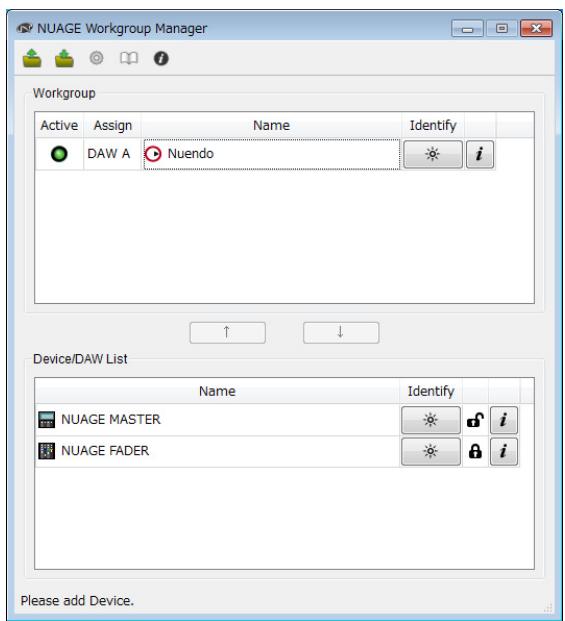The width and height of the screenshot is (565, 621).
Task: Click the NUAGE MASTER device icon
Action: tap(47, 420)
